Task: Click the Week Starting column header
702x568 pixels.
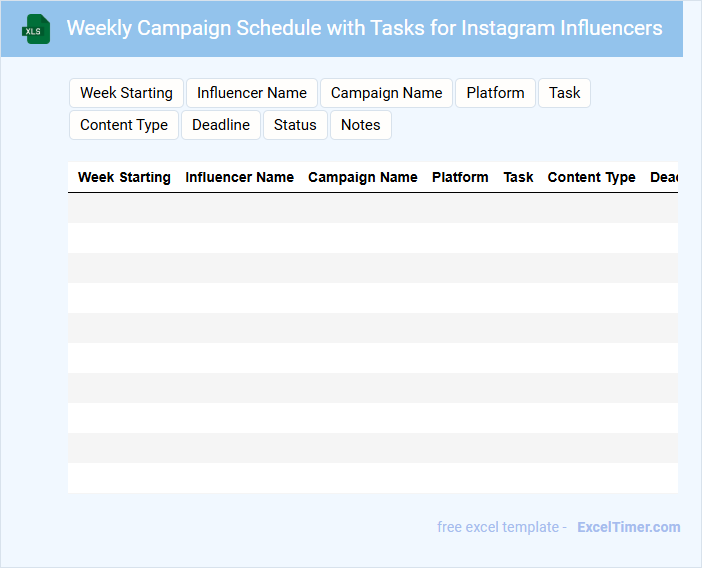Action: click(x=124, y=177)
